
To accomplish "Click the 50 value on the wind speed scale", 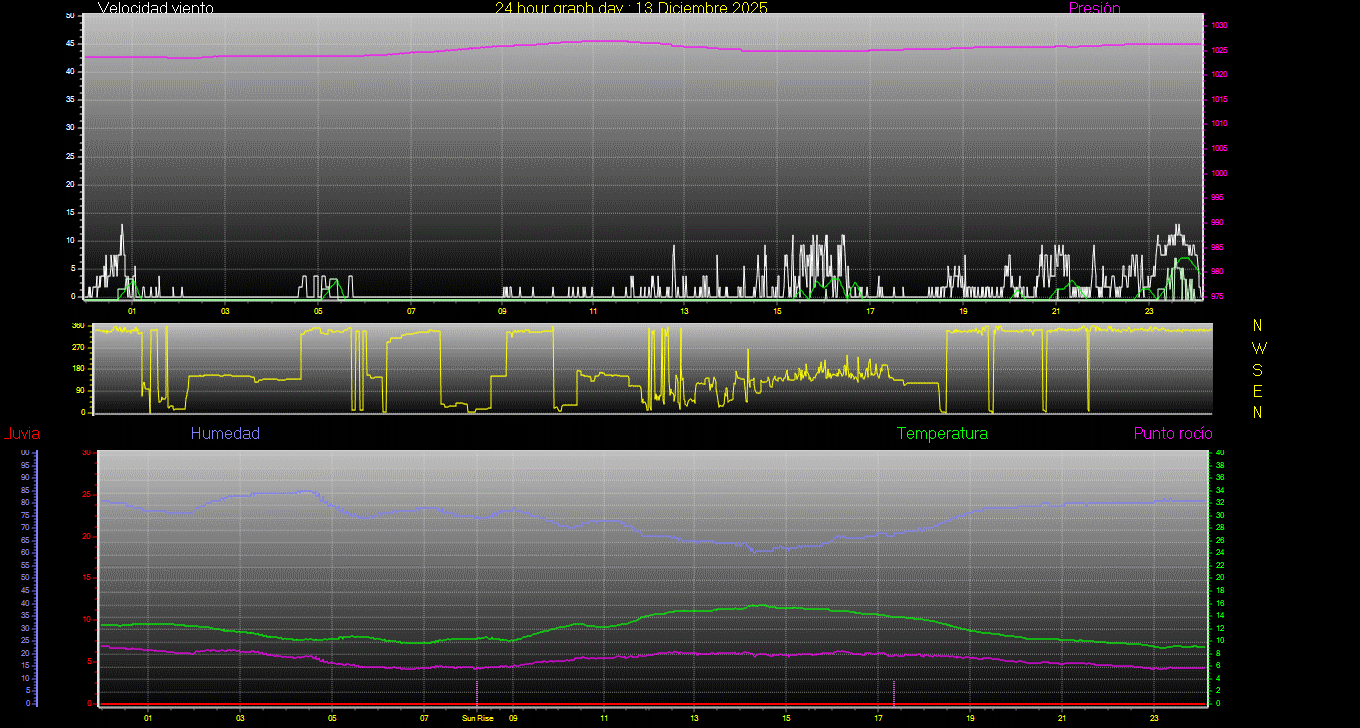I will coord(69,16).
